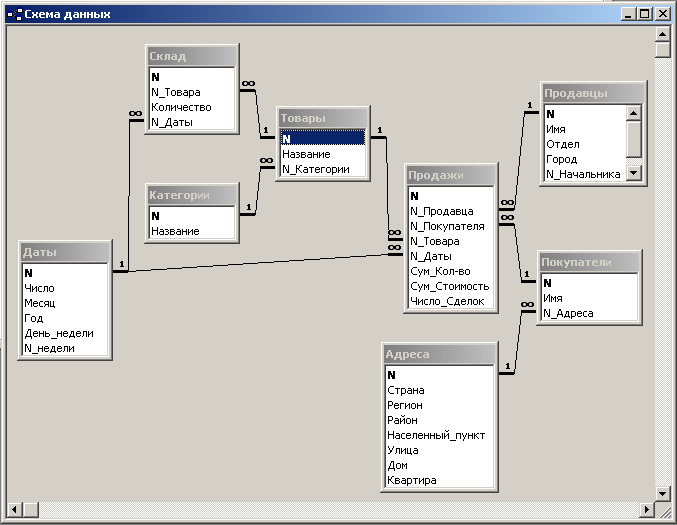Viewport: 677px width, 525px height.
Task: Click the main vertical scrollbar down arrow
Action: pos(662,493)
